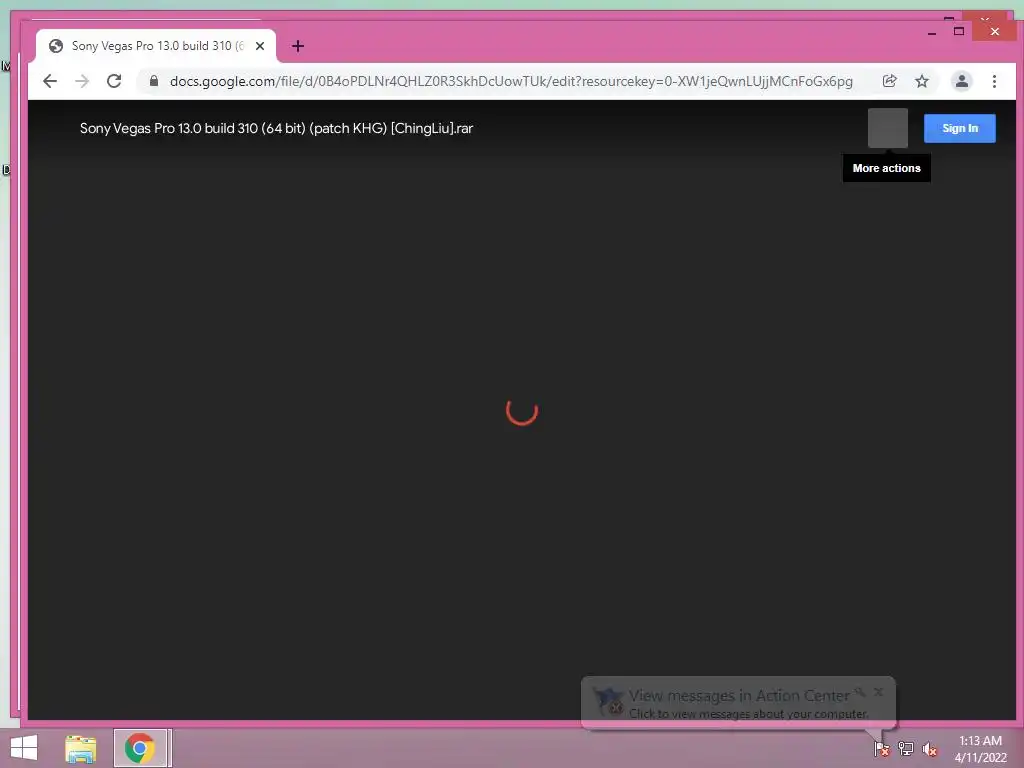Screen dimensions: 1024x768
Task: Open File Explorer from the taskbar
Action: coord(81,748)
